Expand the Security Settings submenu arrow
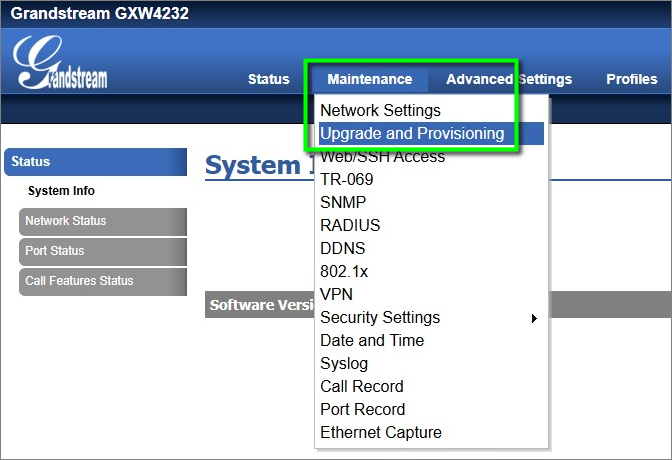Viewport: 672px width, 460px height. [x=534, y=318]
